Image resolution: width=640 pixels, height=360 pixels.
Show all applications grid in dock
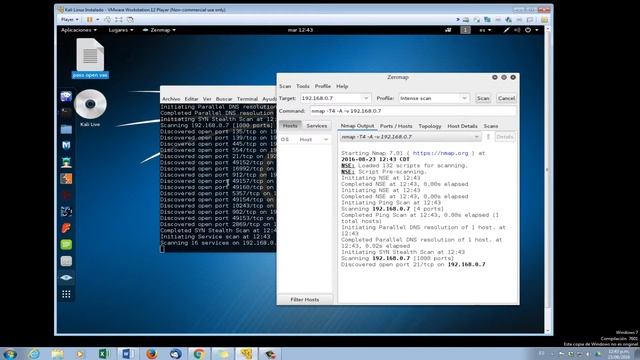(66, 294)
